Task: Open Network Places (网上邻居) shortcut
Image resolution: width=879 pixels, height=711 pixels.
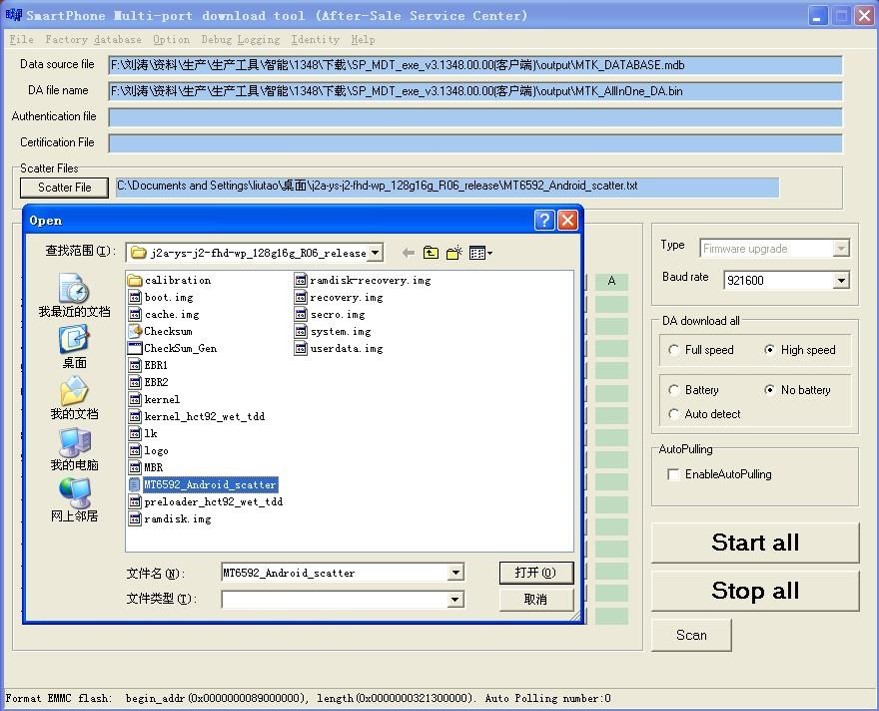Action: (74, 500)
